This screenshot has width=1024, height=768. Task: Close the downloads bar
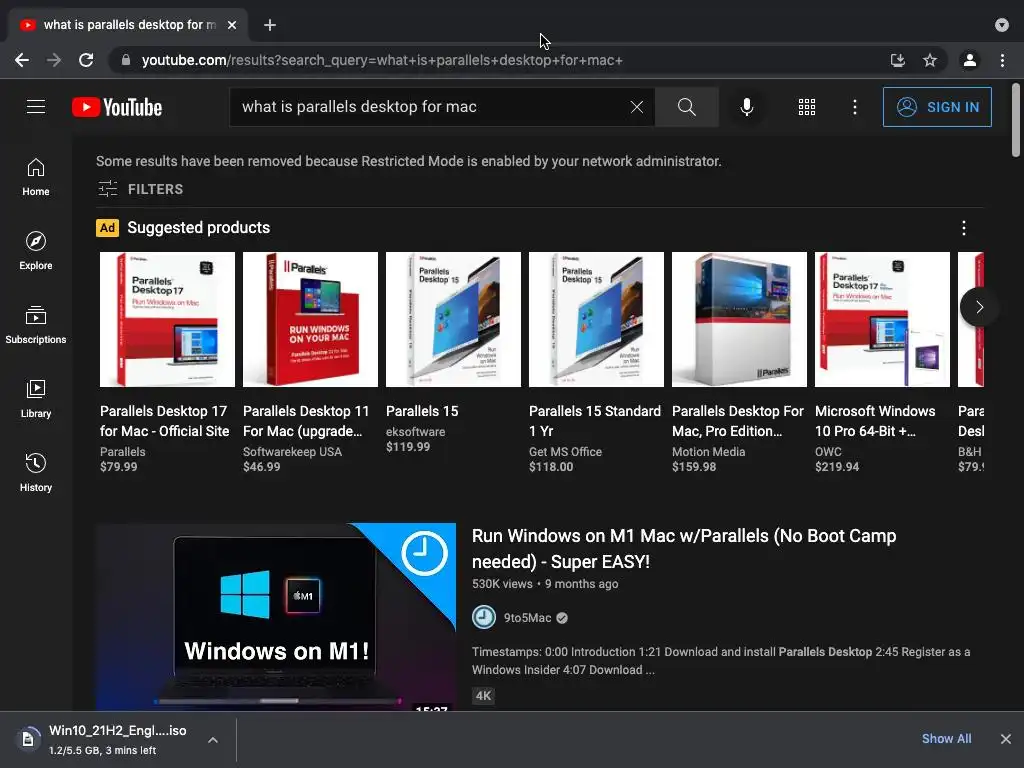point(1006,739)
